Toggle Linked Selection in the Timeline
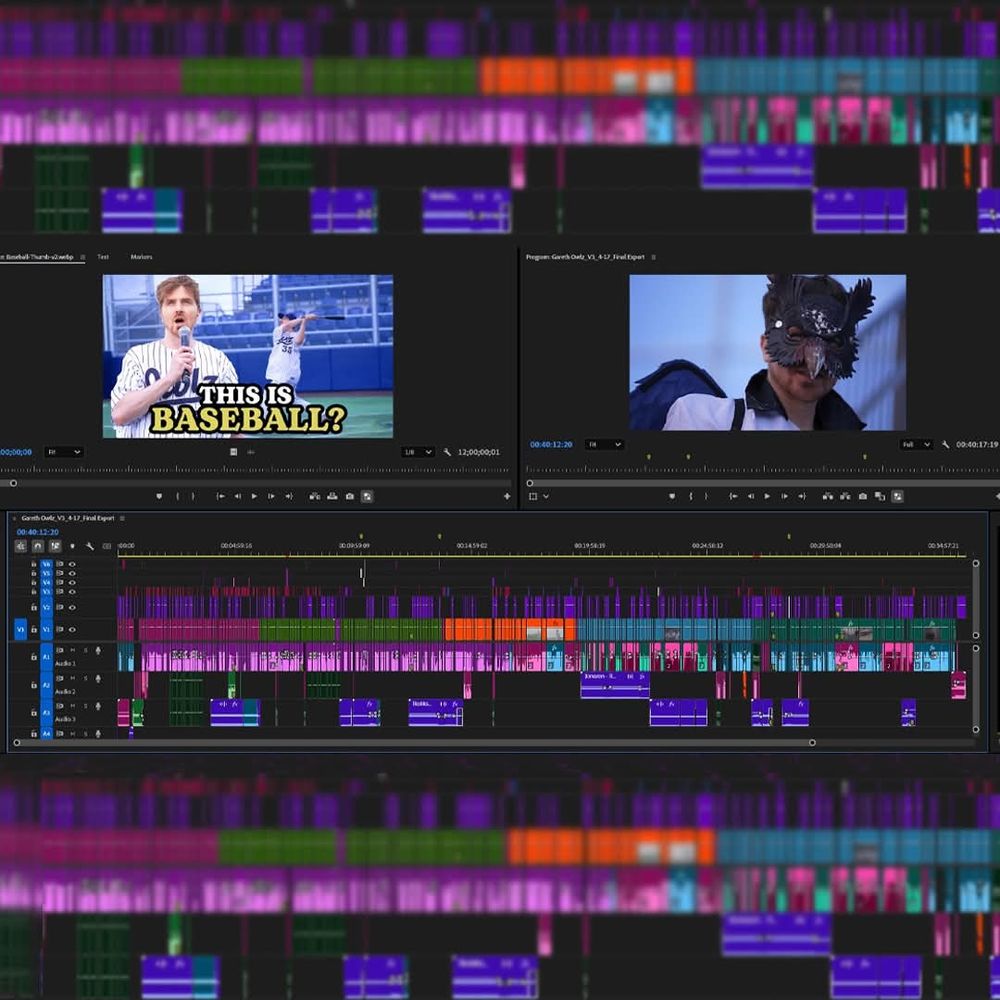Screen dimensions: 1000x1000 [x=55, y=546]
